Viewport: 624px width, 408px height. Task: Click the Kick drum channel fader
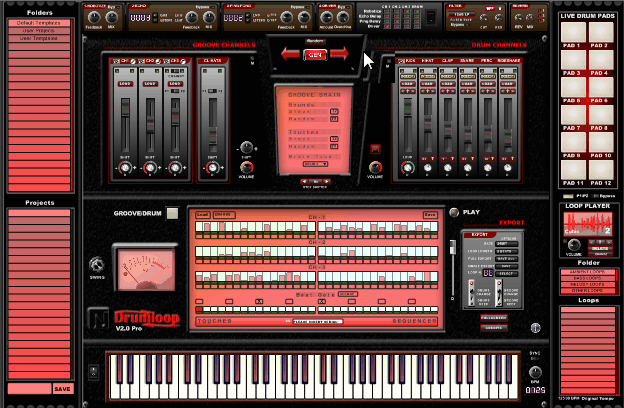point(408,107)
